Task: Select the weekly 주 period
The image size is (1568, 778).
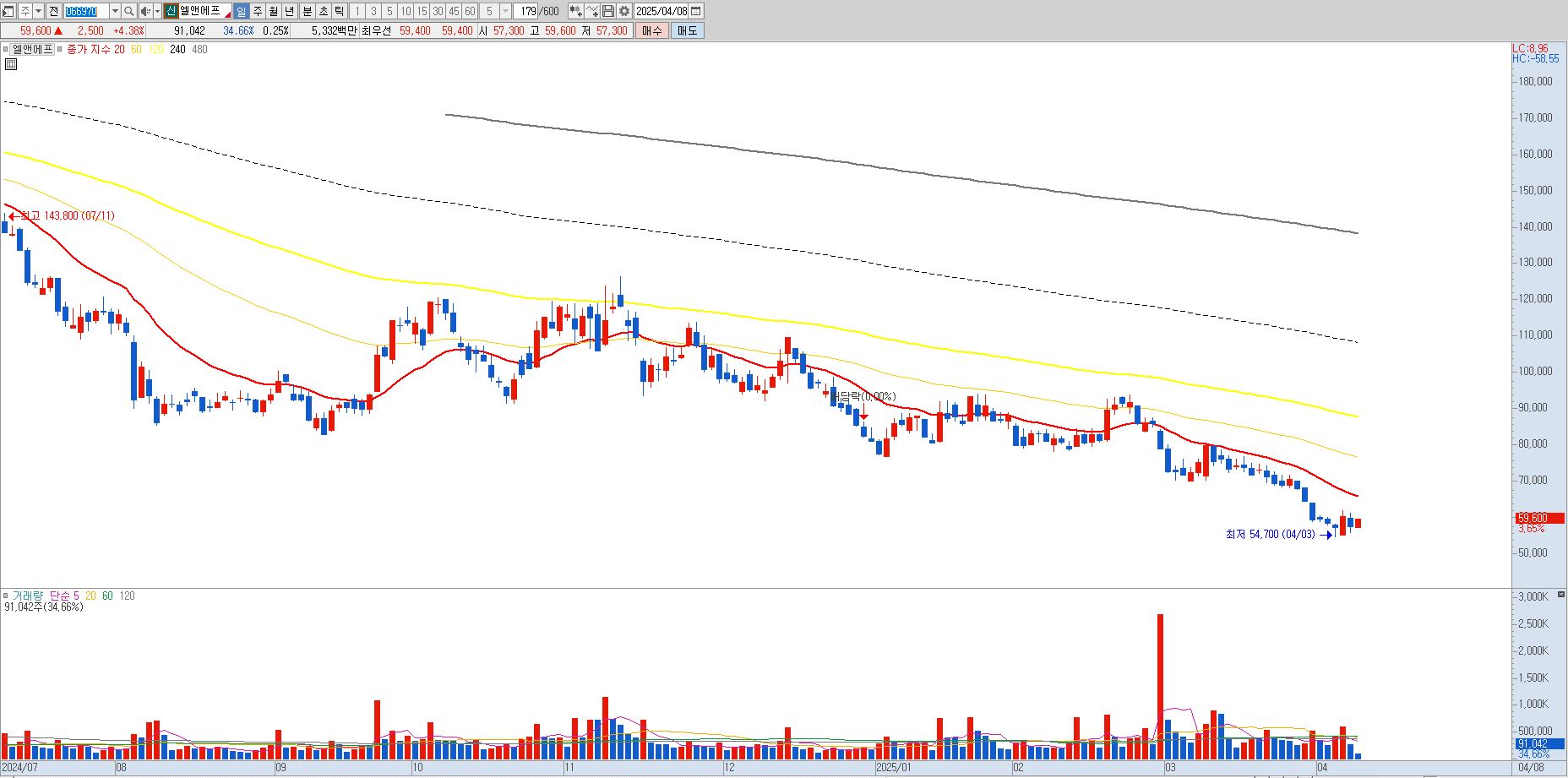Action: 258,11
